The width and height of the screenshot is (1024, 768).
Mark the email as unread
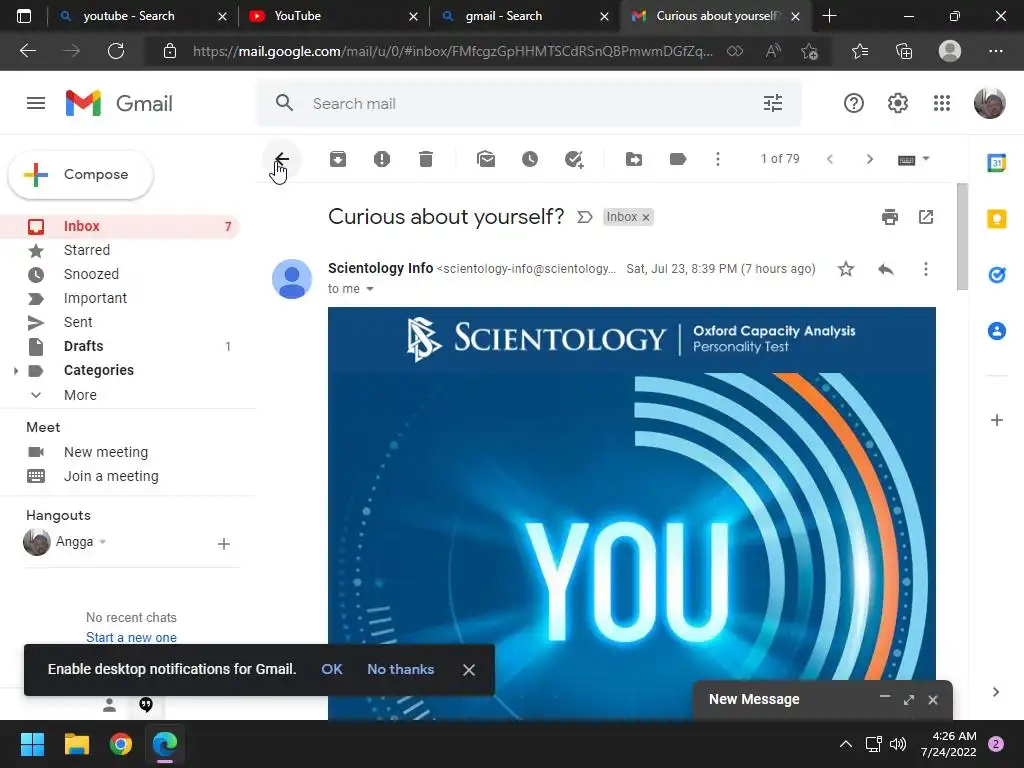tap(486, 159)
